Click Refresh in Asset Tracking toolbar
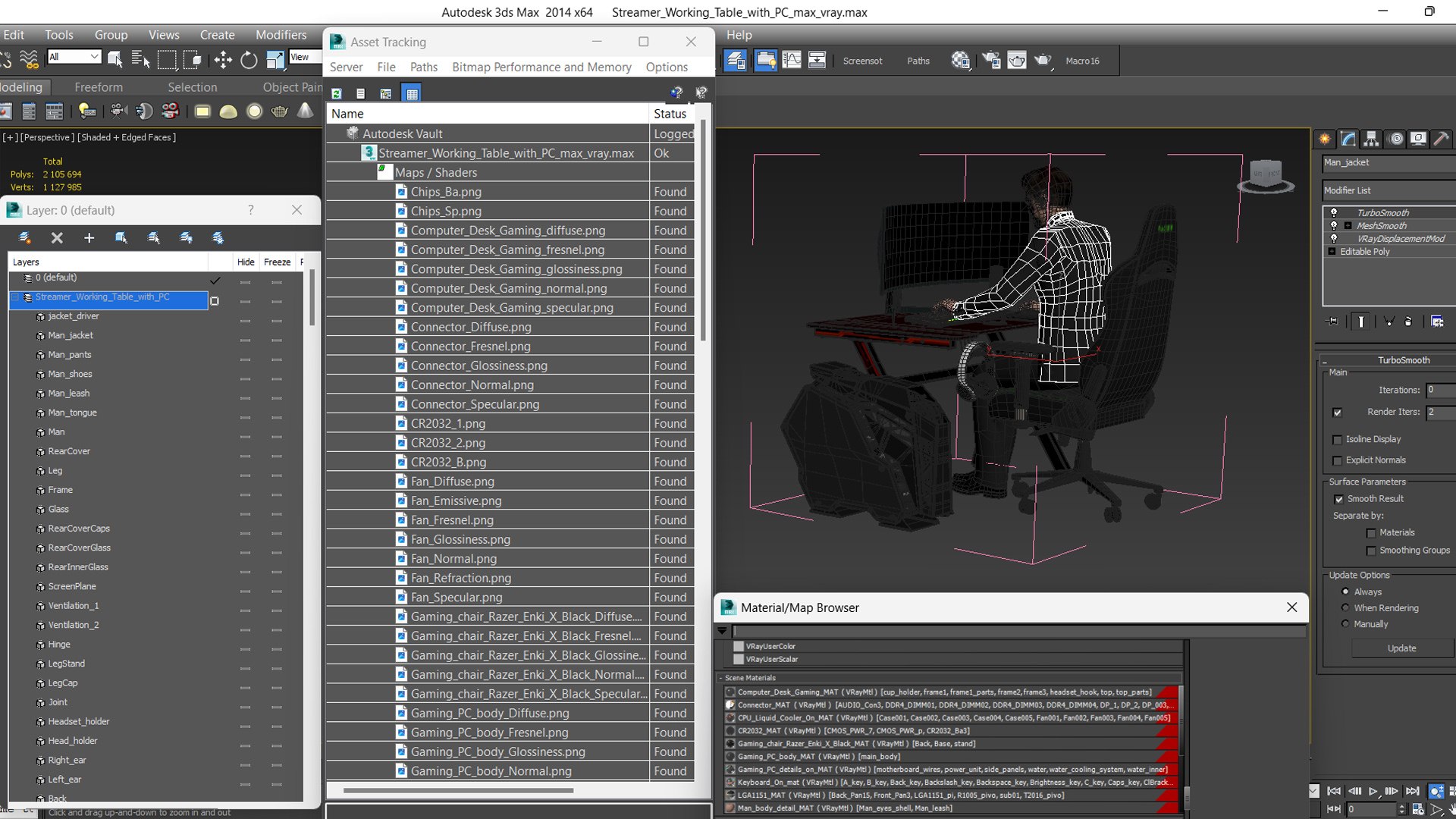Image resolution: width=1456 pixels, height=819 pixels. coord(337,93)
